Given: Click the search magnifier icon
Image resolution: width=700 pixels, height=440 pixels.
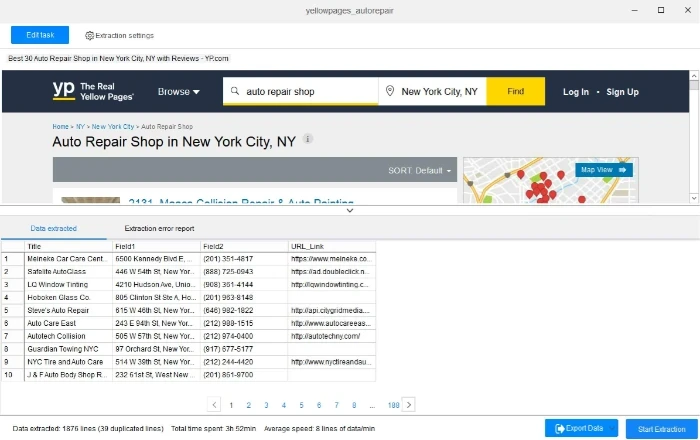Looking at the screenshot, I should click(234, 91).
